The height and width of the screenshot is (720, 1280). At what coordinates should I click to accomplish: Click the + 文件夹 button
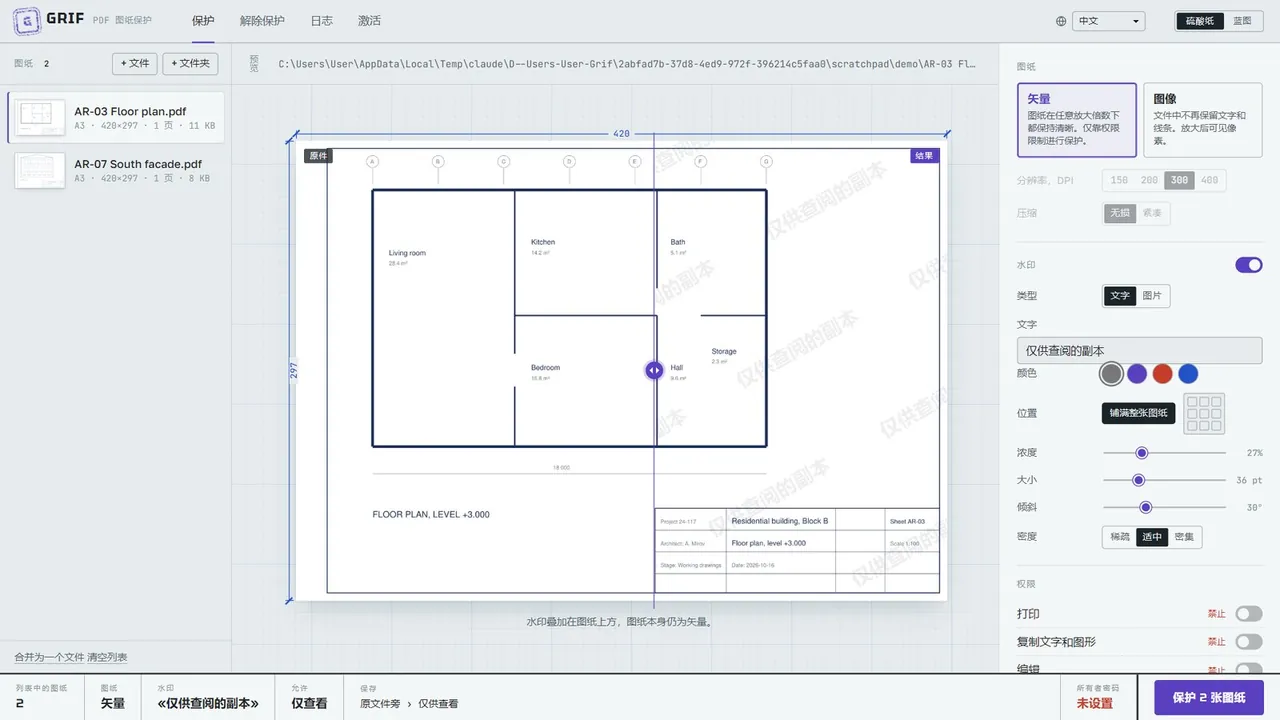(190, 63)
